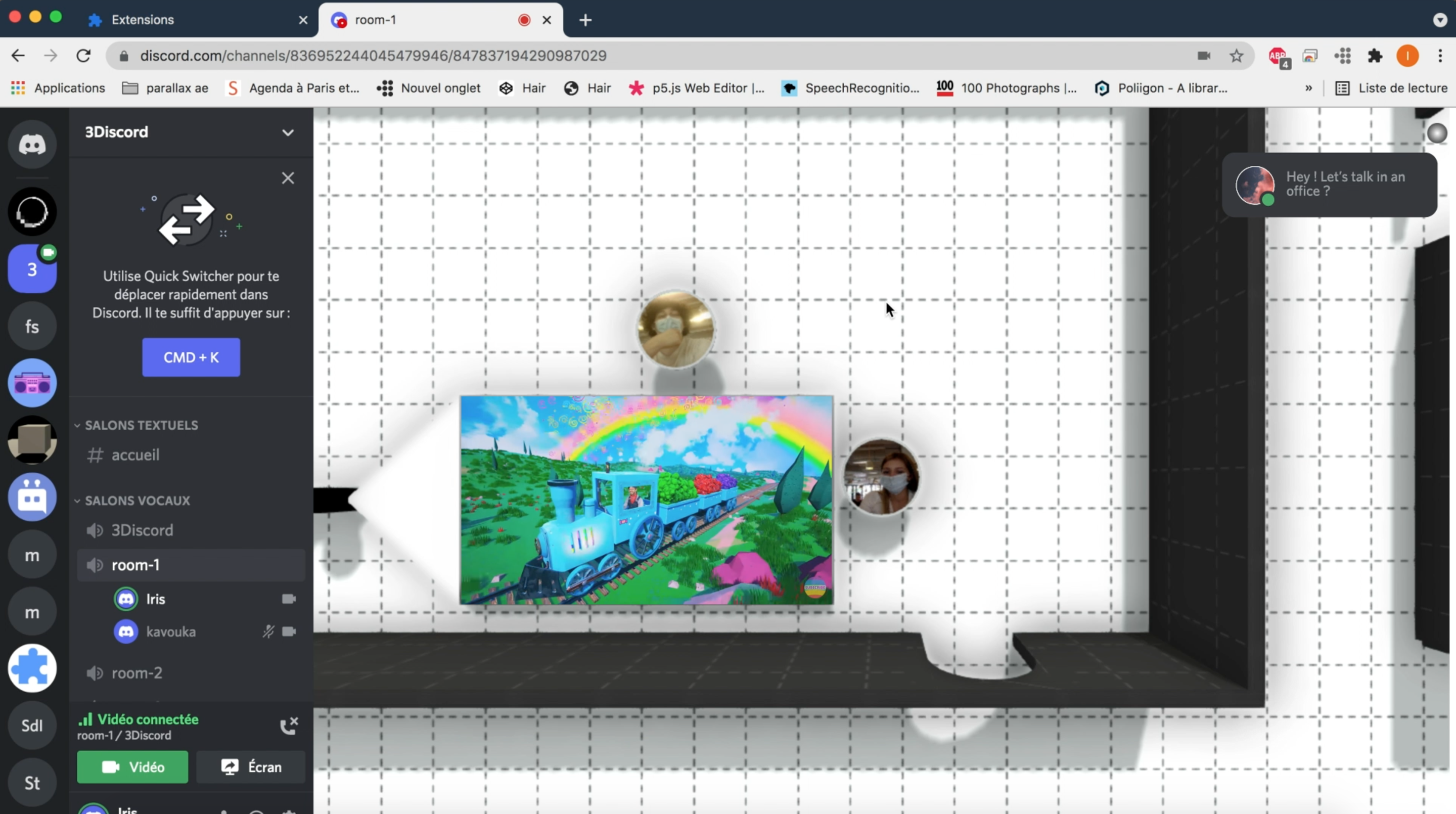Bookmark this page with the star icon

(x=1236, y=56)
